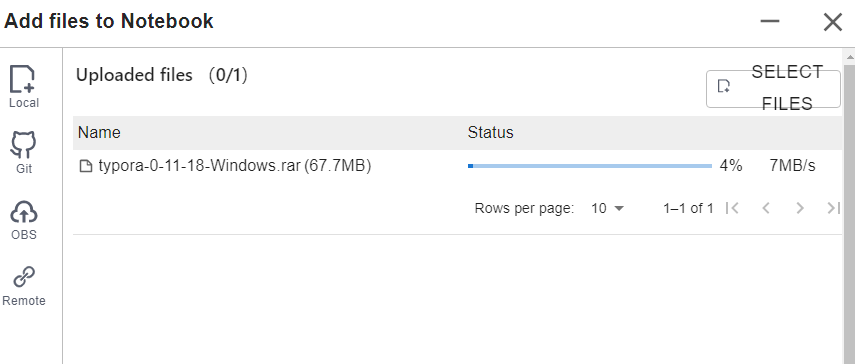This screenshot has height=364, width=855.
Task: Click the Status column header
Action: click(x=490, y=132)
